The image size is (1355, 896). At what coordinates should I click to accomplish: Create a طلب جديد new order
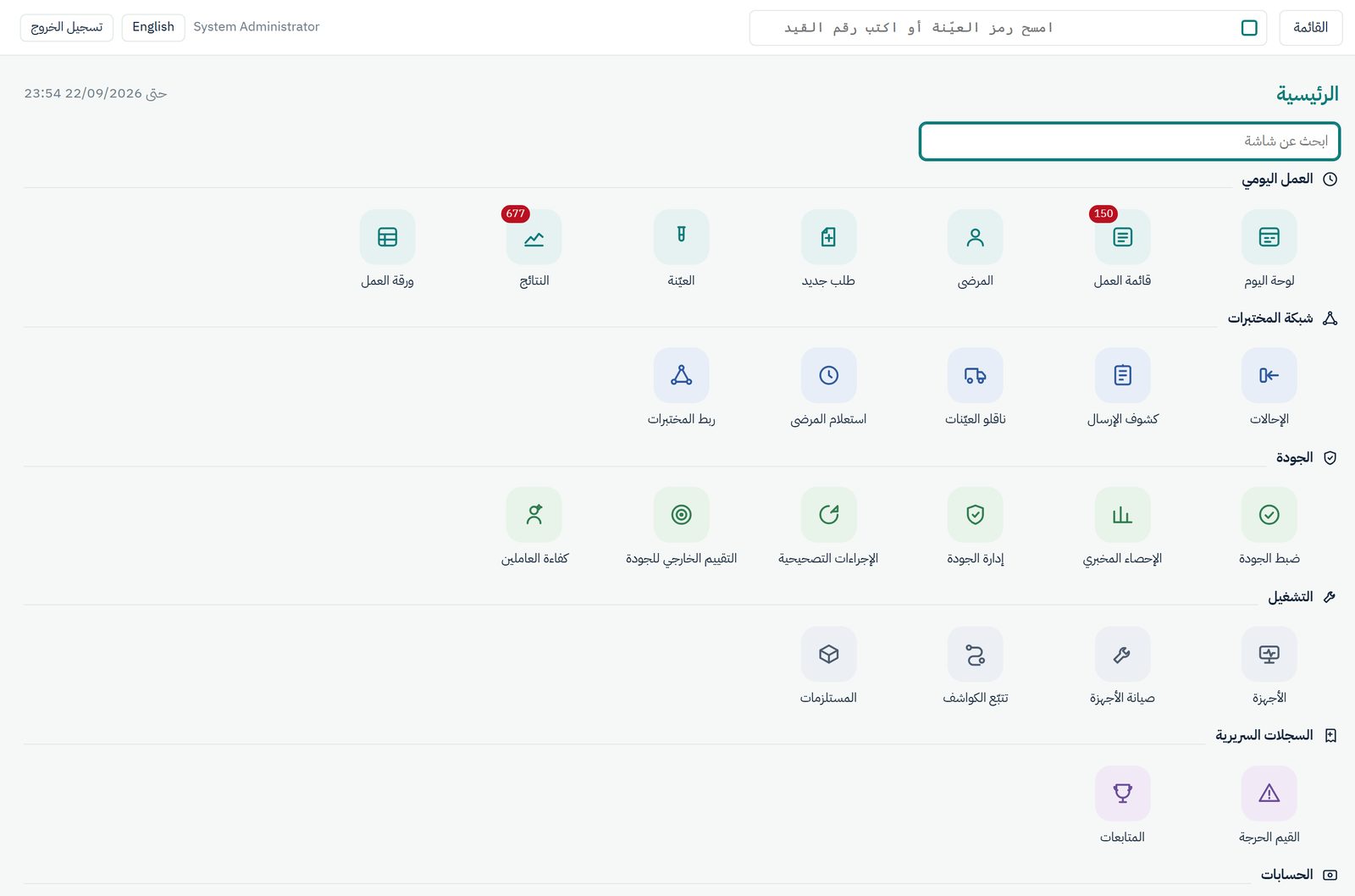(x=828, y=237)
